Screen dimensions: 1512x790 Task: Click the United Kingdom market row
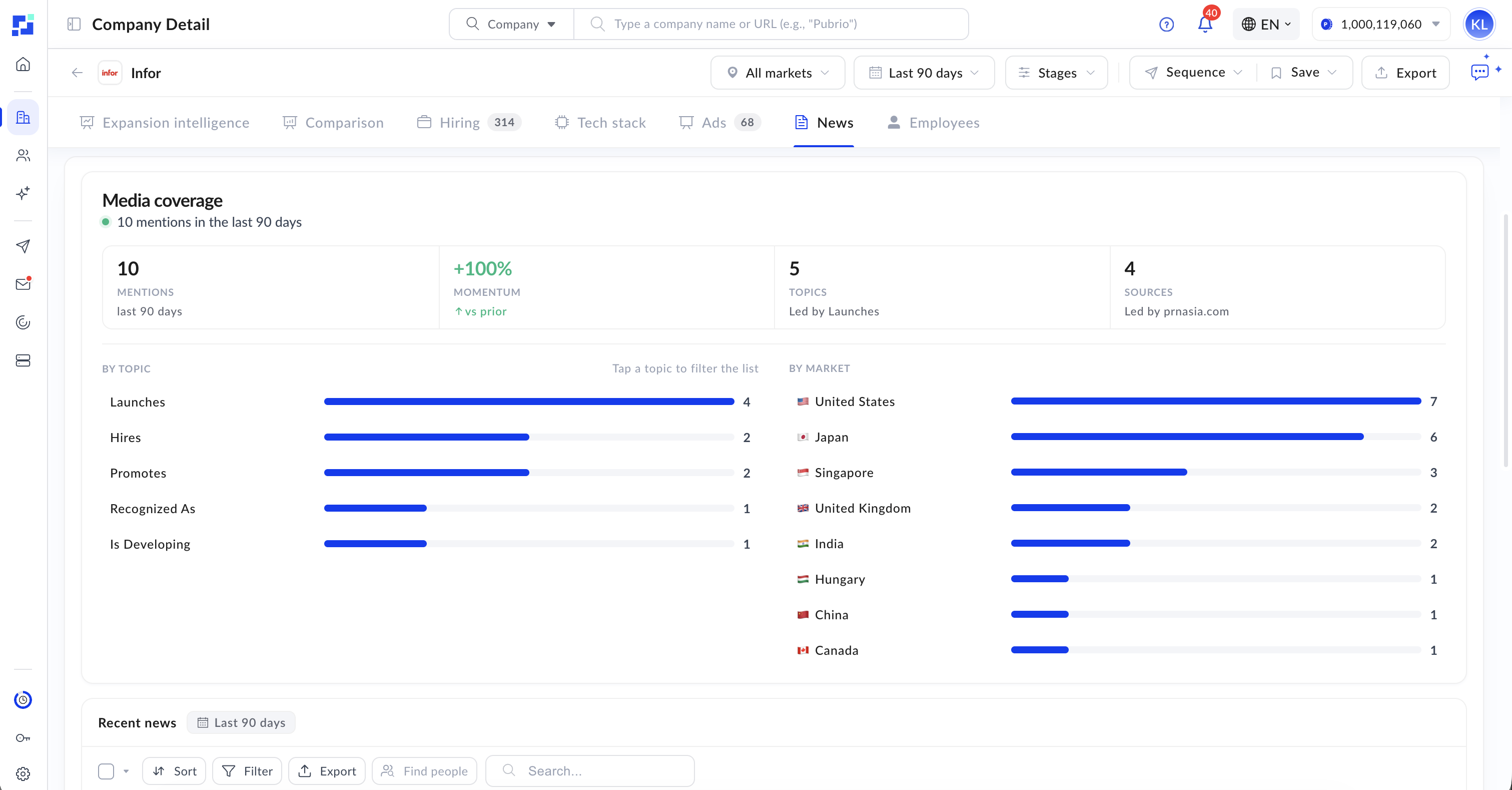point(1116,508)
